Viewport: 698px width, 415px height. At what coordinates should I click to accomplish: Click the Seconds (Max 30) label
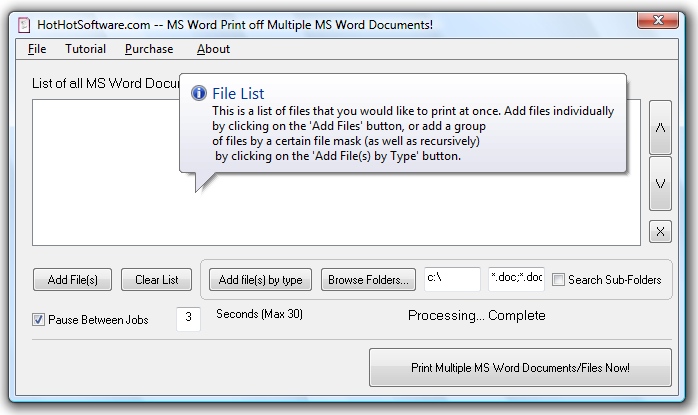(260, 314)
